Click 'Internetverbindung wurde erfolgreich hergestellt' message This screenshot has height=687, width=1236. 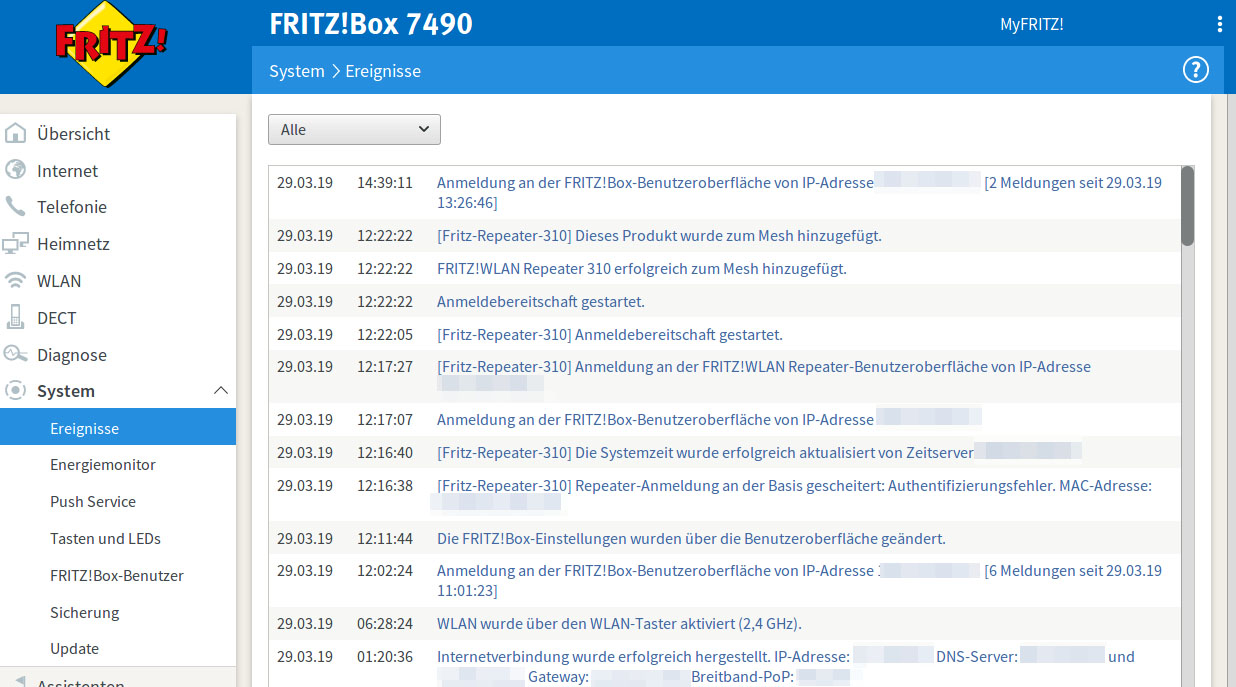click(x=786, y=666)
